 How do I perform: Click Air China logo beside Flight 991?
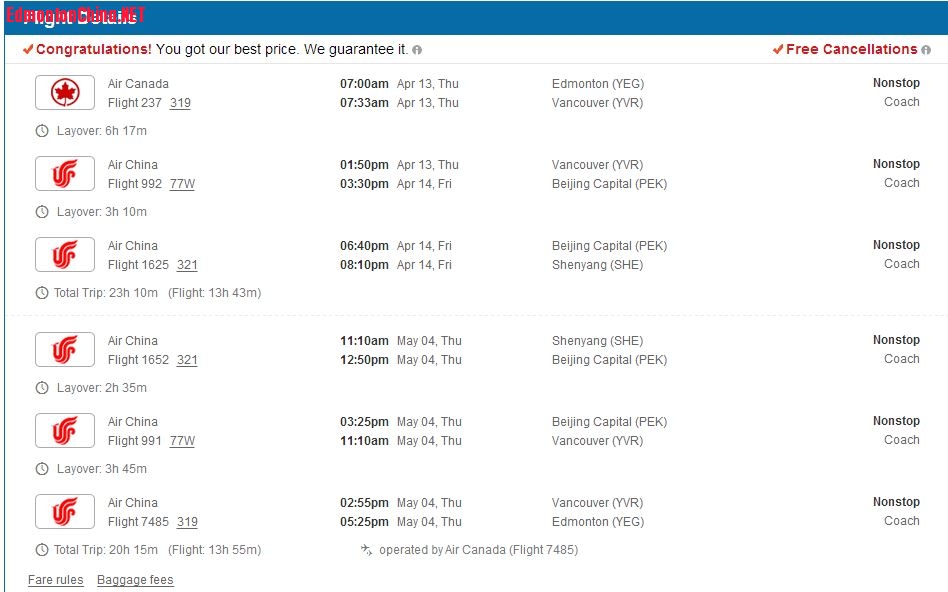[65, 431]
